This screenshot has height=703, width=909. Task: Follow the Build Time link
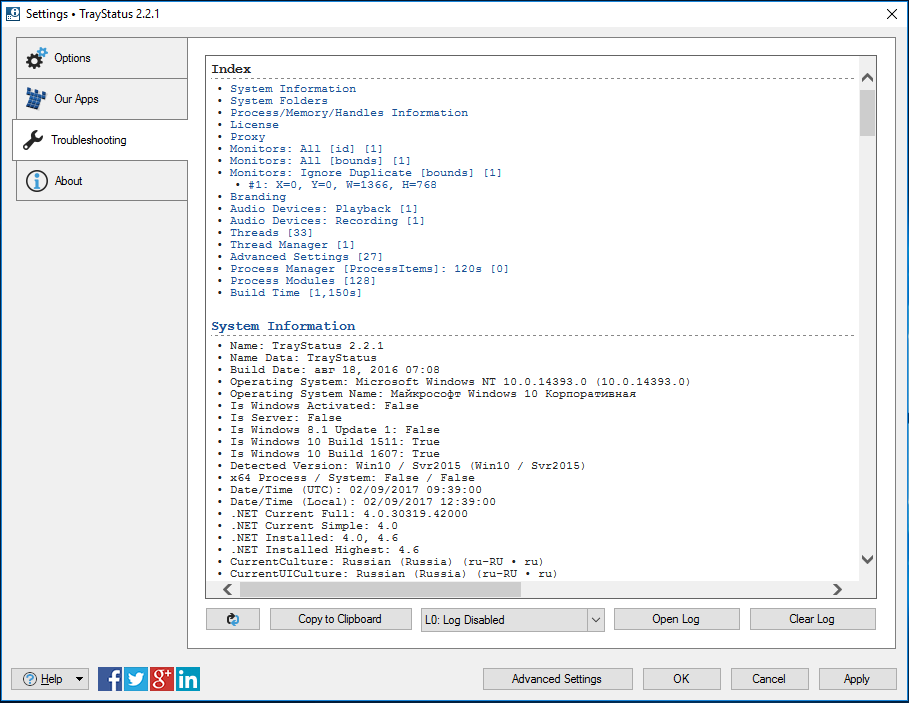click(296, 293)
